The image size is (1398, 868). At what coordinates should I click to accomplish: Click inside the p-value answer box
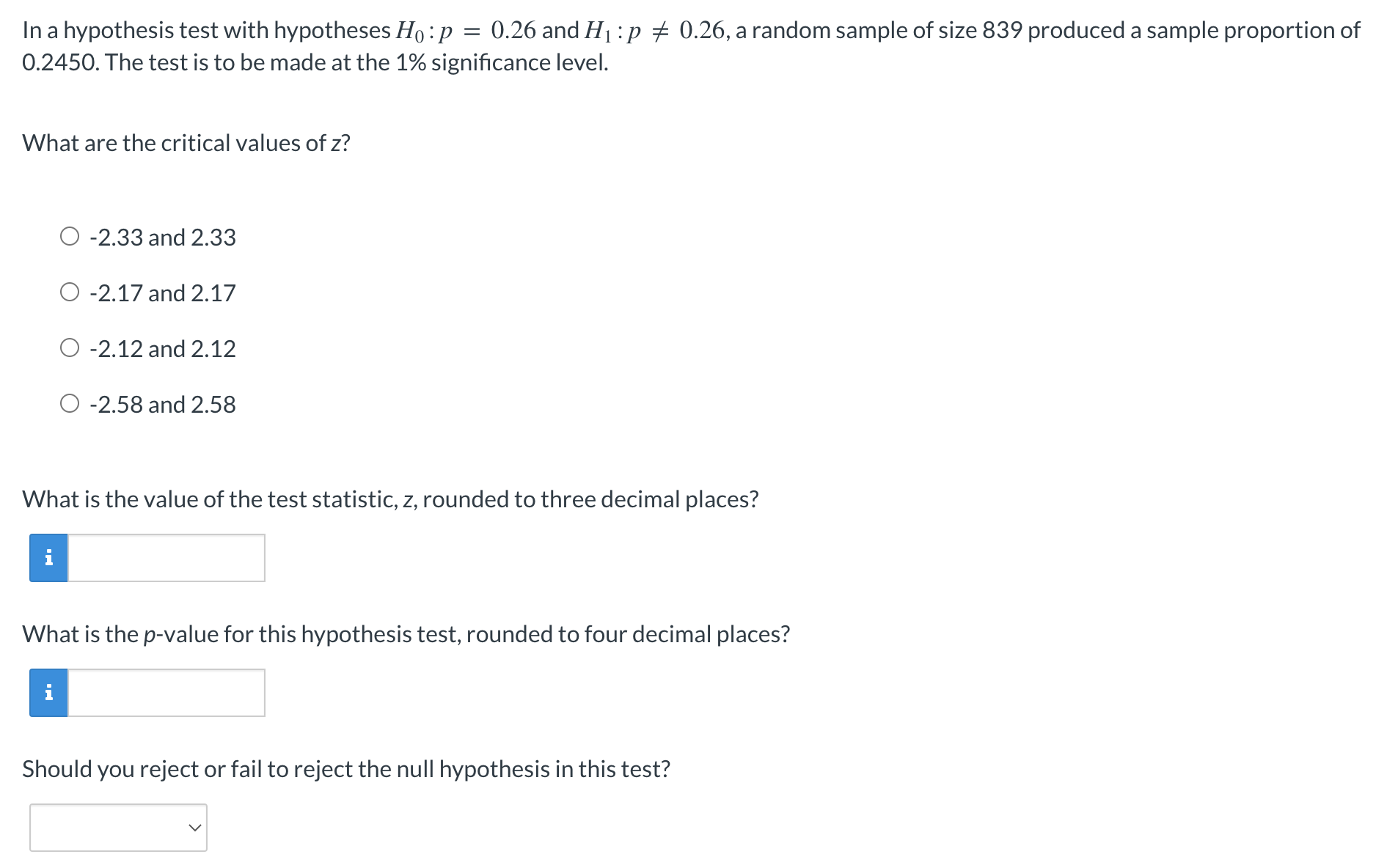165,692
